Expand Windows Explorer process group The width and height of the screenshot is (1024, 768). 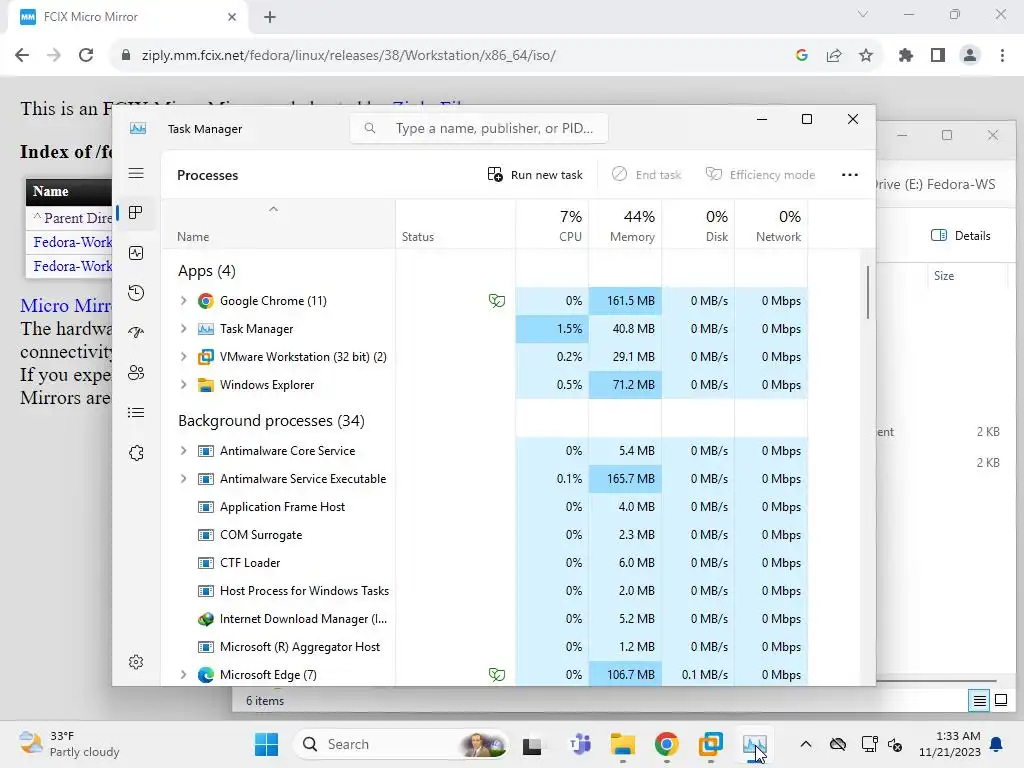pos(184,385)
